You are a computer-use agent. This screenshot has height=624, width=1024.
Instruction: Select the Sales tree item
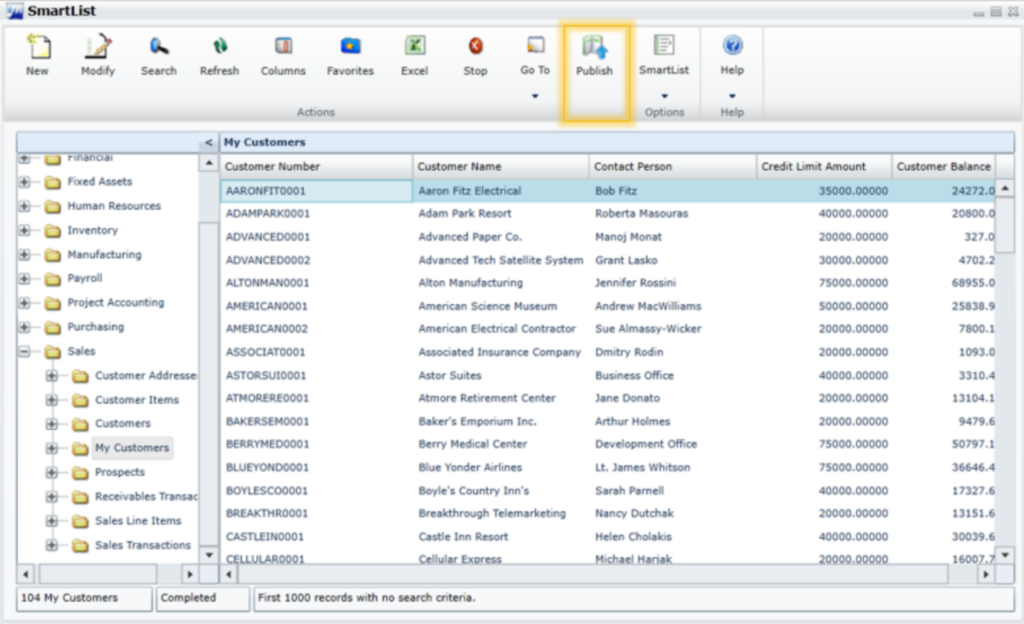[x=81, y=351]
